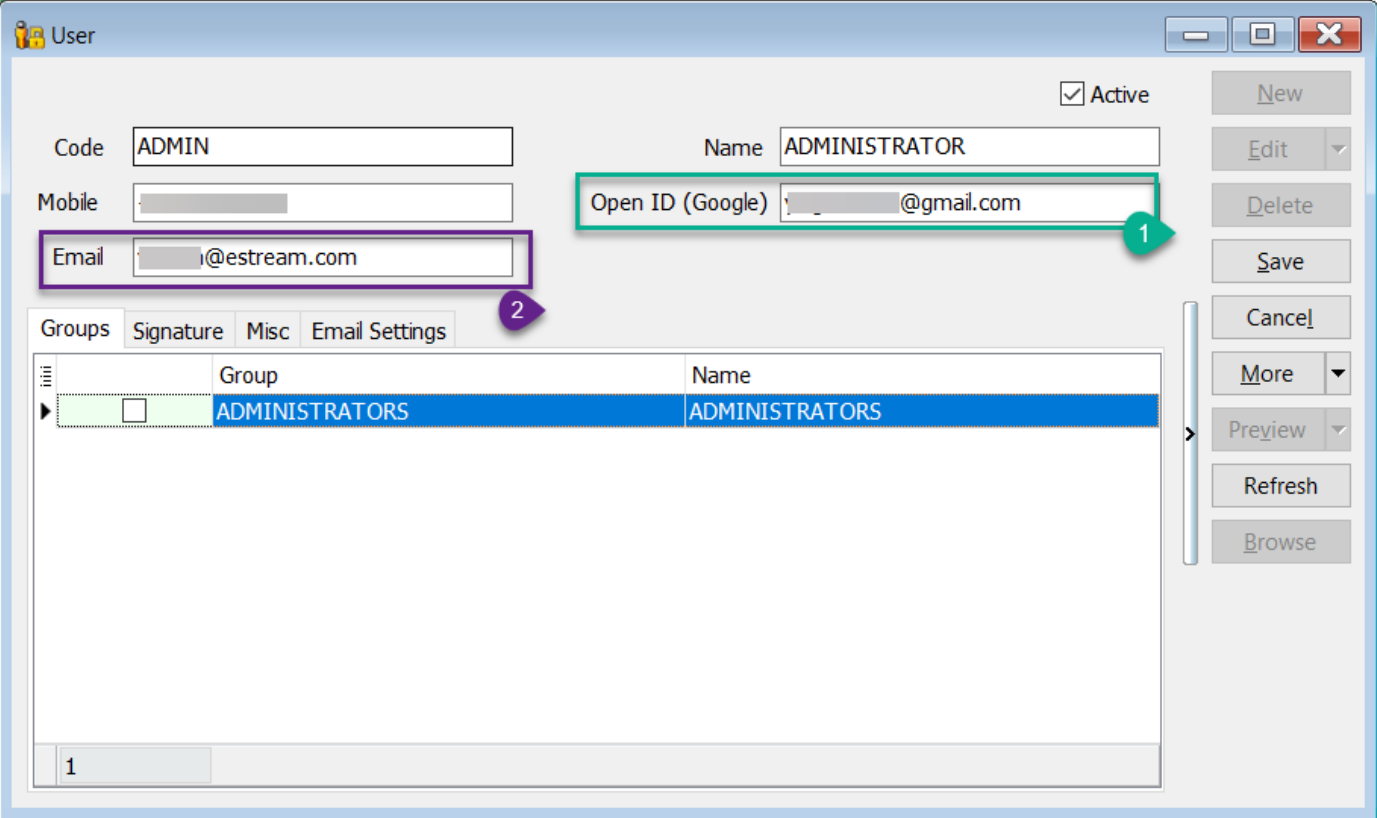1377x818 pixels.
Task: Tick the ADMINISTRATORS group checkbox
Action: pyautogui.click(x=134, y=411)
